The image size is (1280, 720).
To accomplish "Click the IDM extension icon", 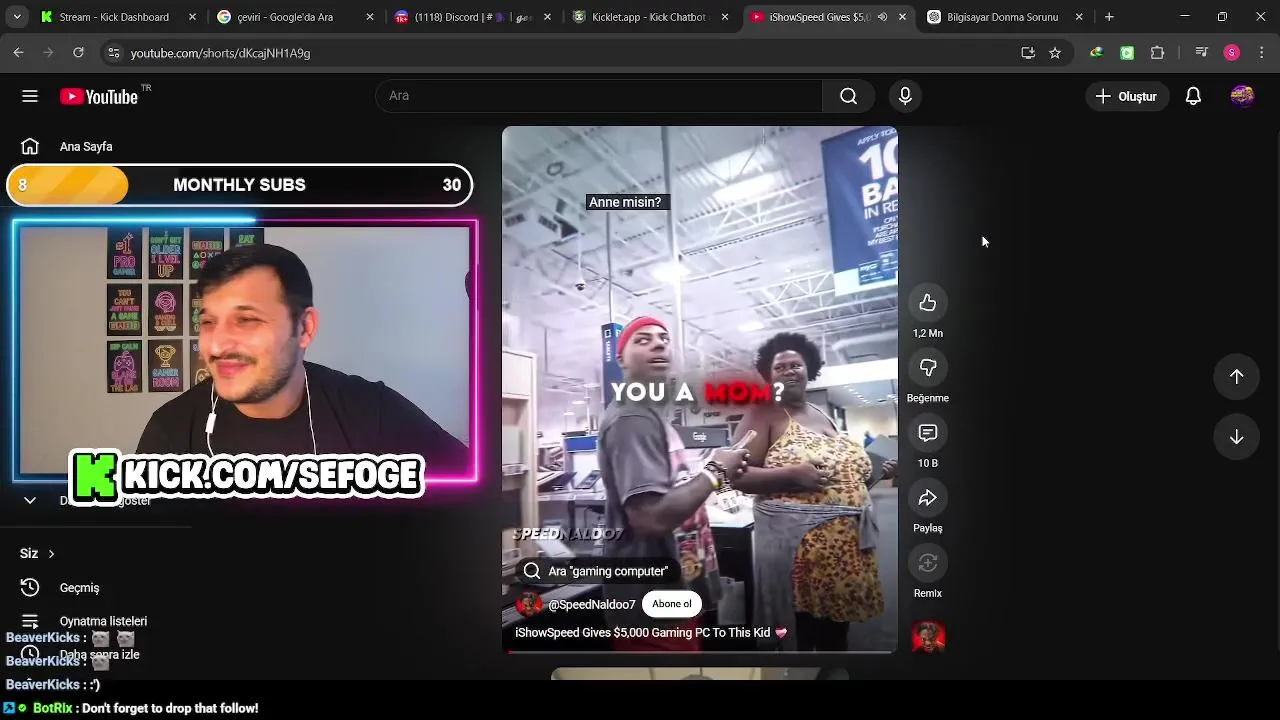I will [1097, 53].
